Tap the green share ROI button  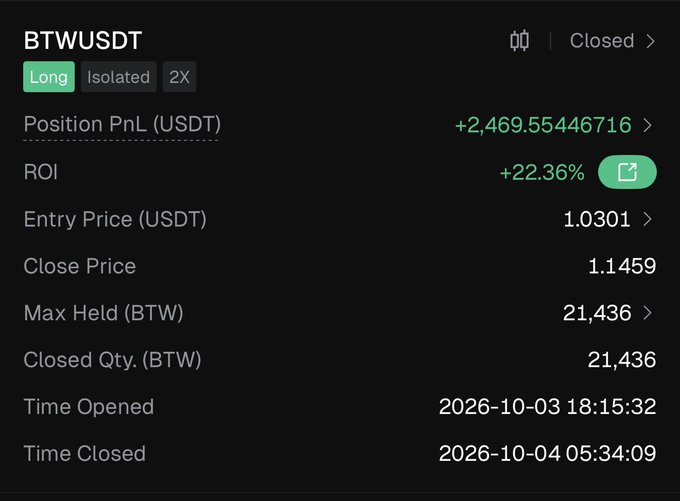(x=627, y=172)
